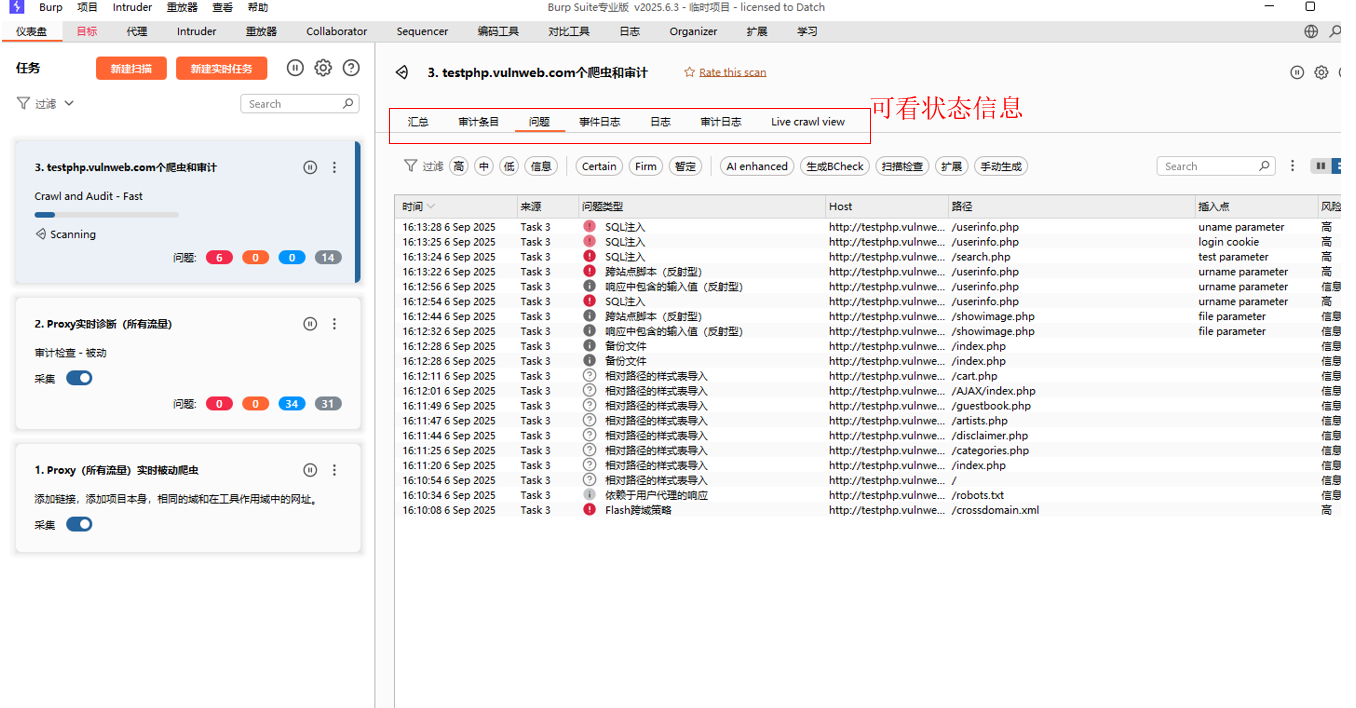
Task: Toggle the 采集 switch on task 2
Action: tap(79, 378)
